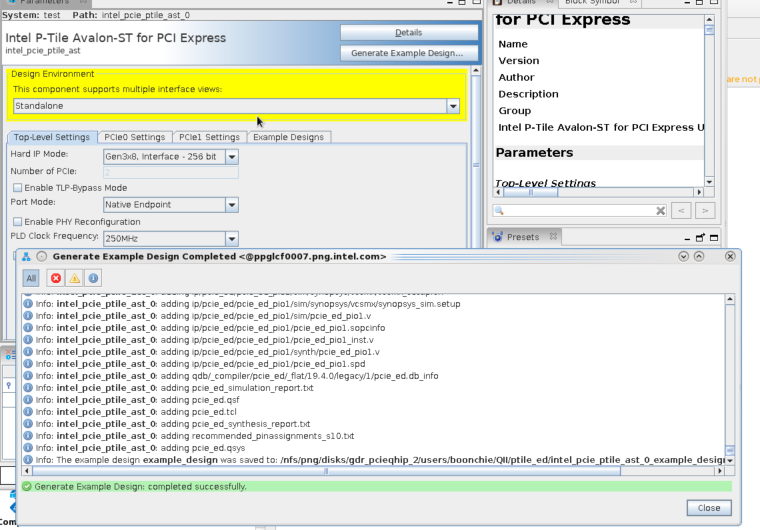Open Hard IP Mode dropdown
760x530 pixels.
(x=232, y=157)
